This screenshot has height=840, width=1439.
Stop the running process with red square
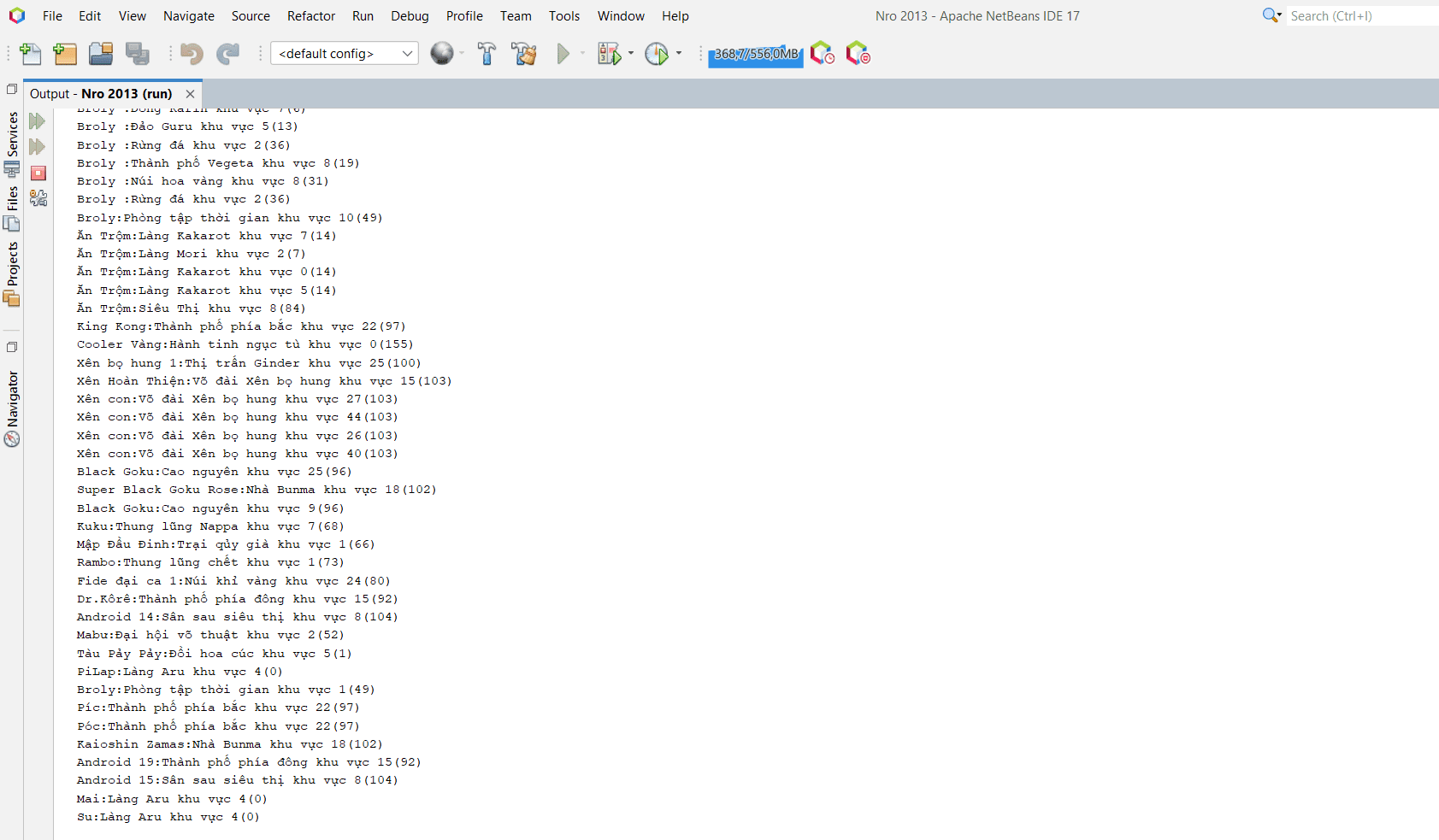[x=38, y=173]
